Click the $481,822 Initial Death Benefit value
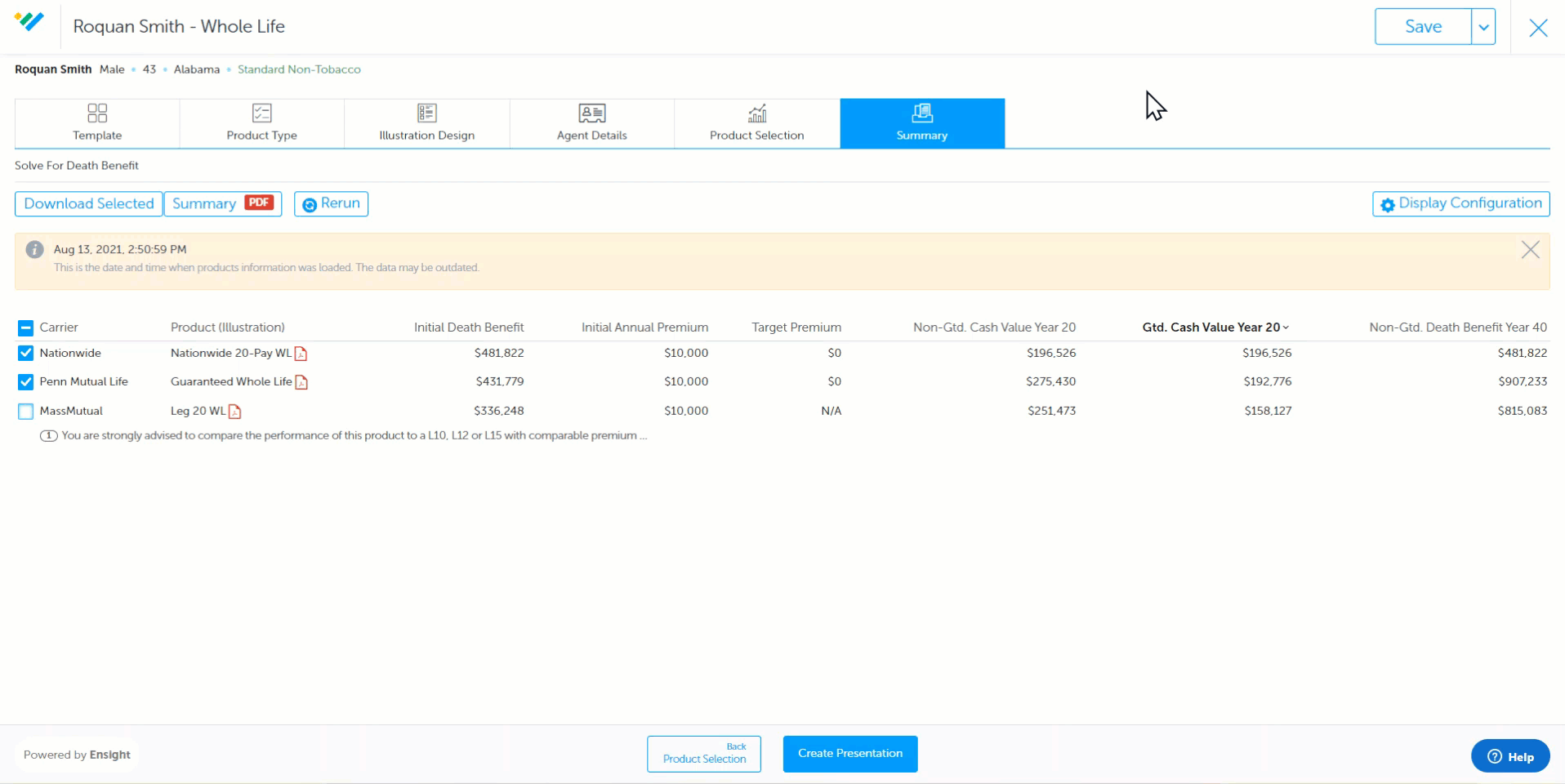 [499, 353]
